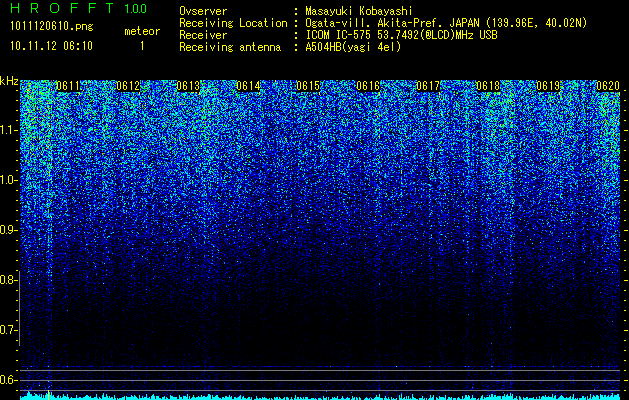Click the yellow meteor spike in the cyan strip
Viewport: 629px width, 400px height.
tap(49, 395)
